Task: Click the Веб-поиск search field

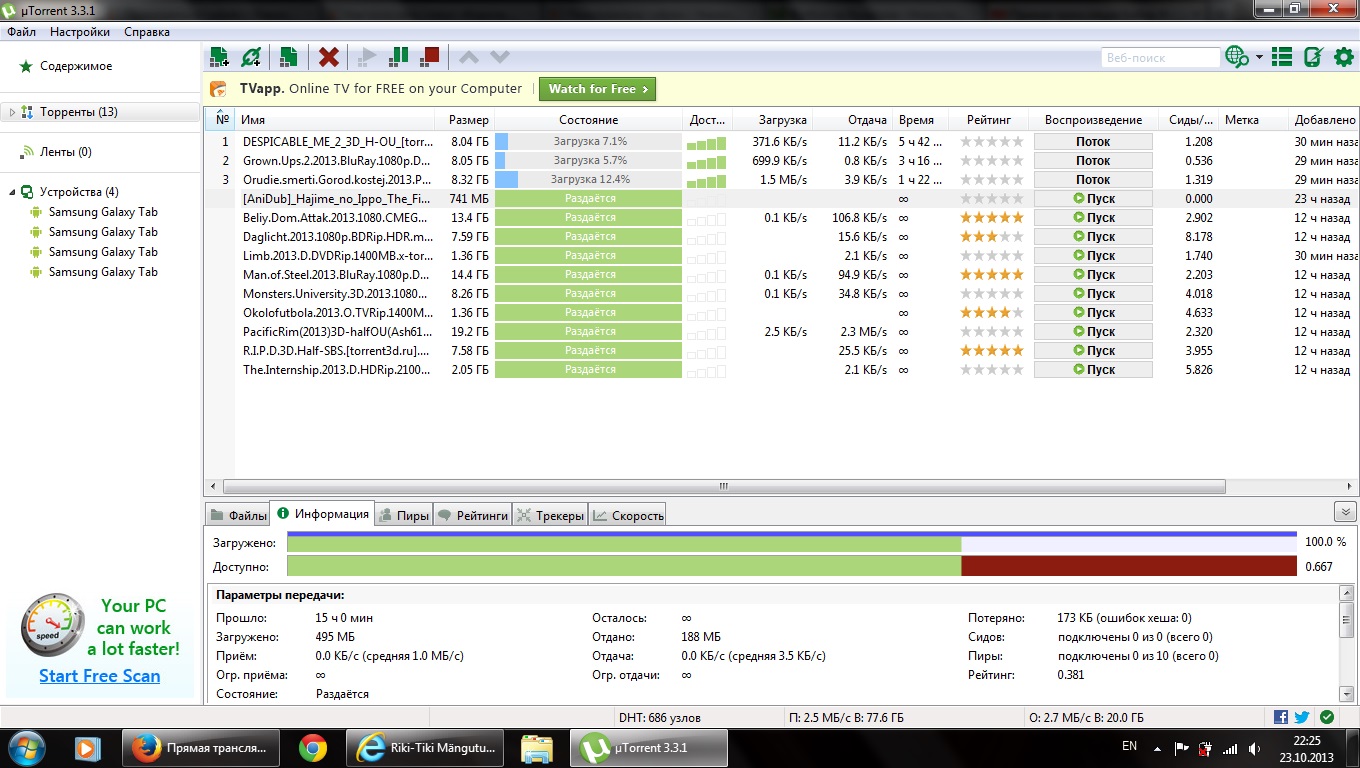Action: click(1160, 58)
